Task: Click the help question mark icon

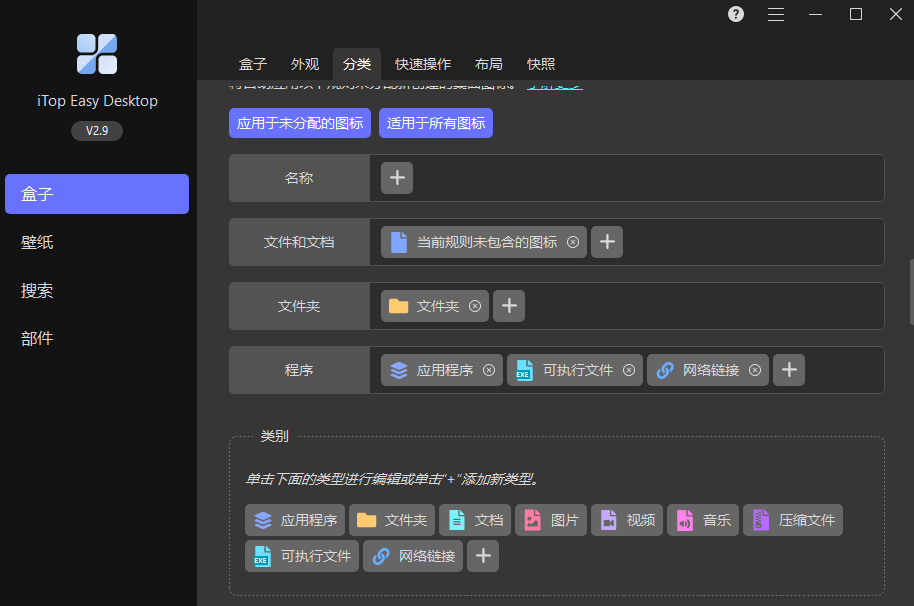Action: point(736,14)
